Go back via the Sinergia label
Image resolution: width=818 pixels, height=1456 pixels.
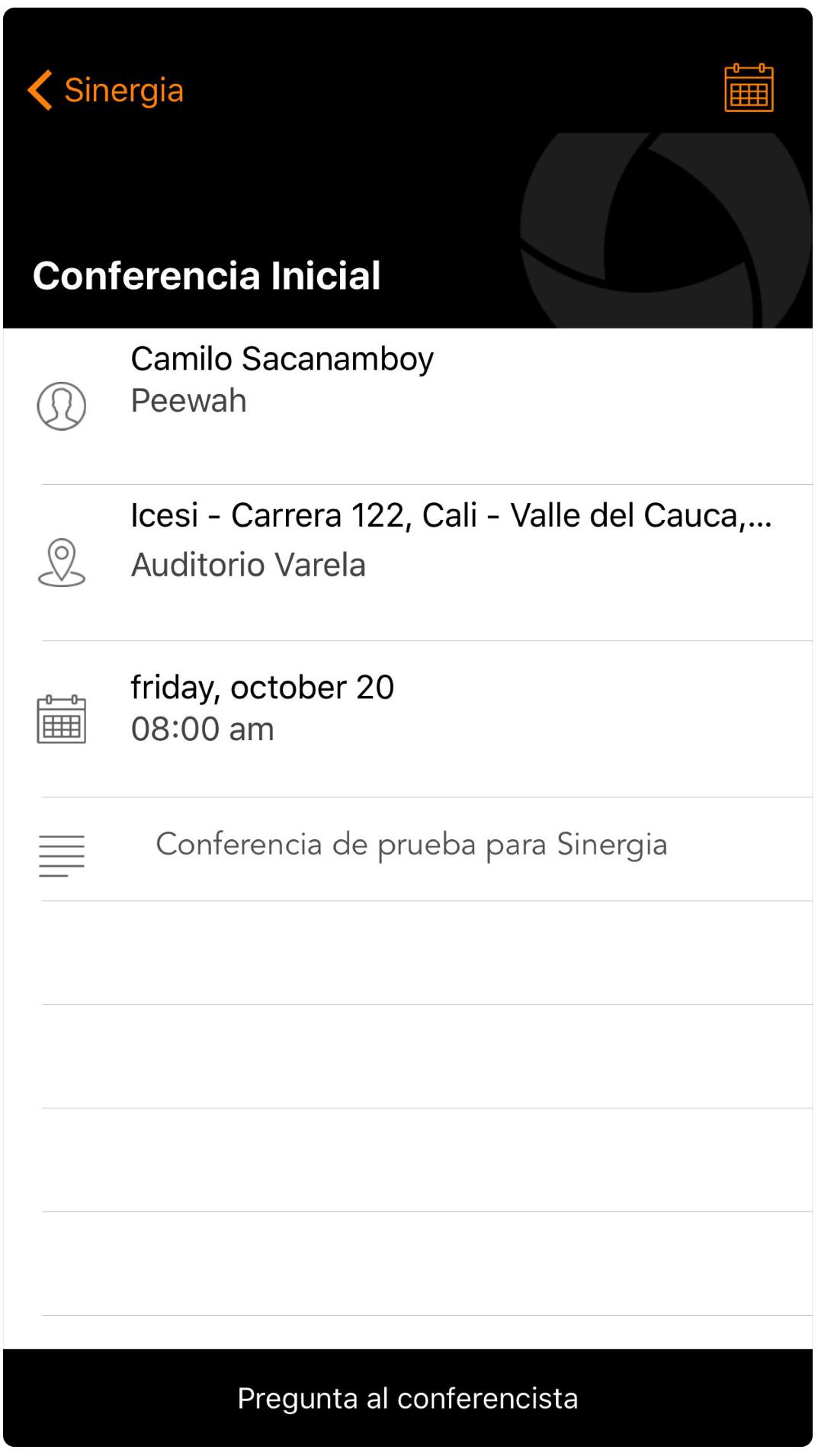(124, 90)
